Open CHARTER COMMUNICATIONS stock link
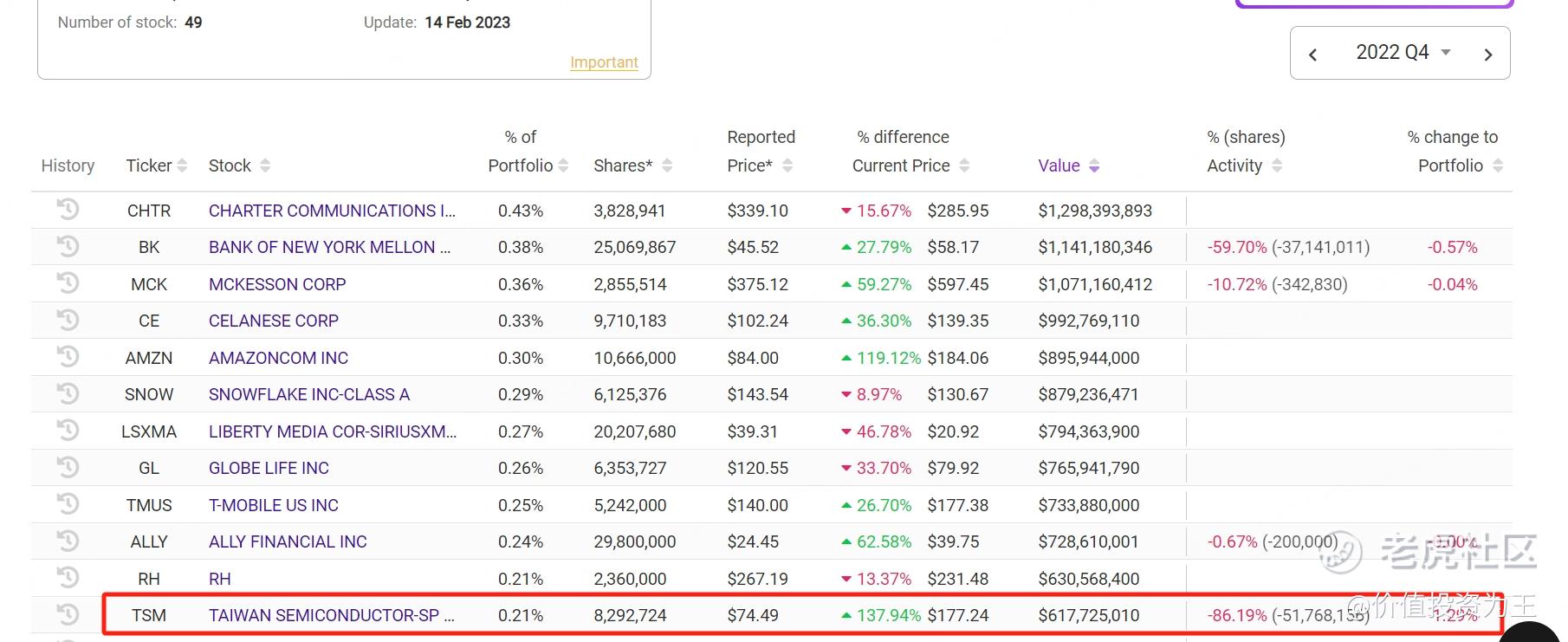 332,211
